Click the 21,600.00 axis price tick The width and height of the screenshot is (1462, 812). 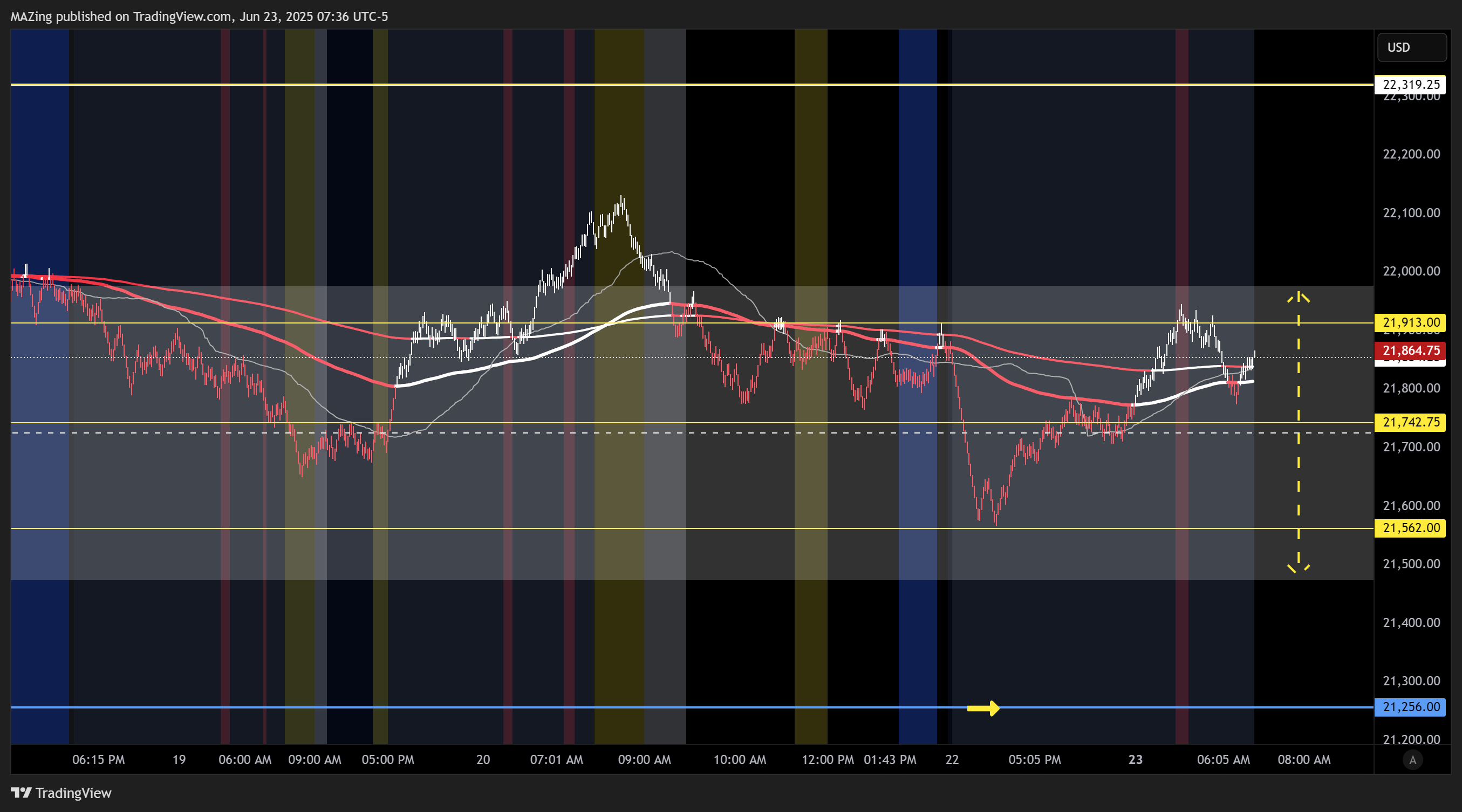point(1411,505)
